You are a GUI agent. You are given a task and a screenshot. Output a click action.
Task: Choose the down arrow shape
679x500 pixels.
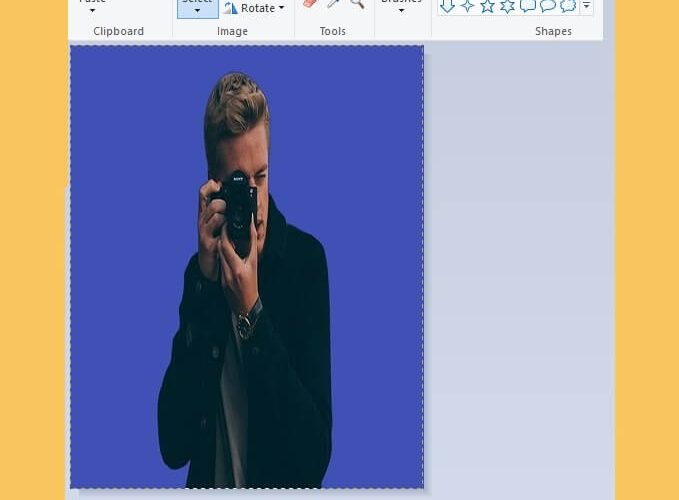coord(447,6)
